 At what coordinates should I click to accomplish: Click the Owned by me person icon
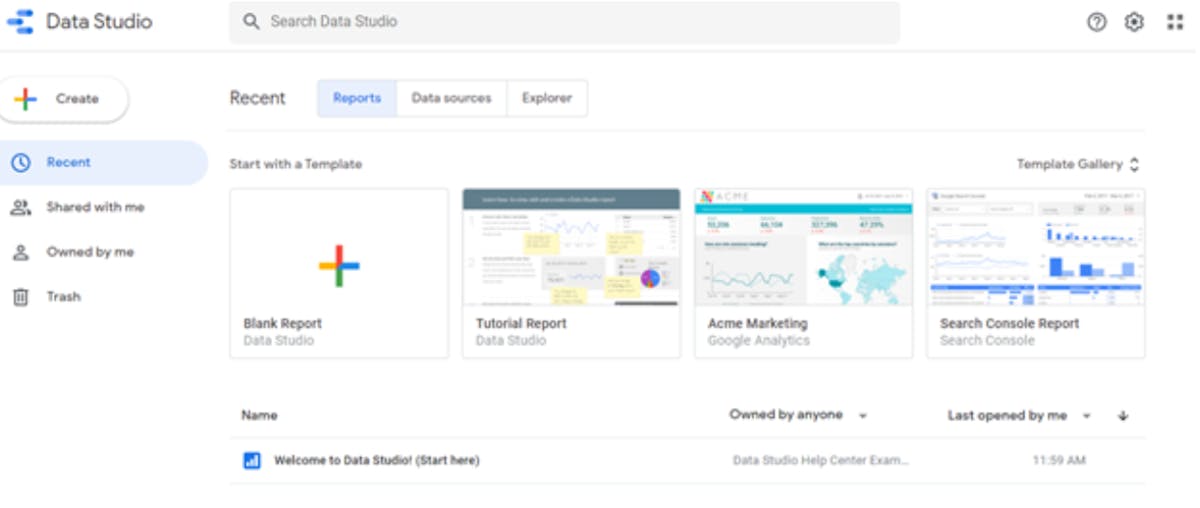click(20, 253)
